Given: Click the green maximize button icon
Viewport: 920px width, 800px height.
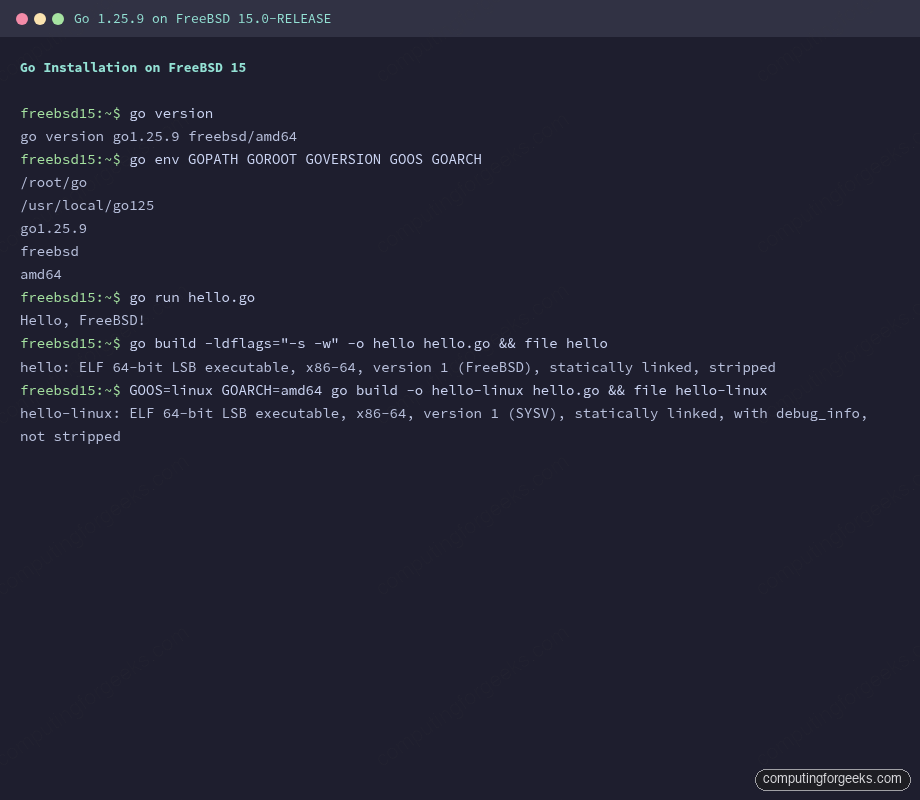Looking at the screenshot, I should tap(58, 18).
